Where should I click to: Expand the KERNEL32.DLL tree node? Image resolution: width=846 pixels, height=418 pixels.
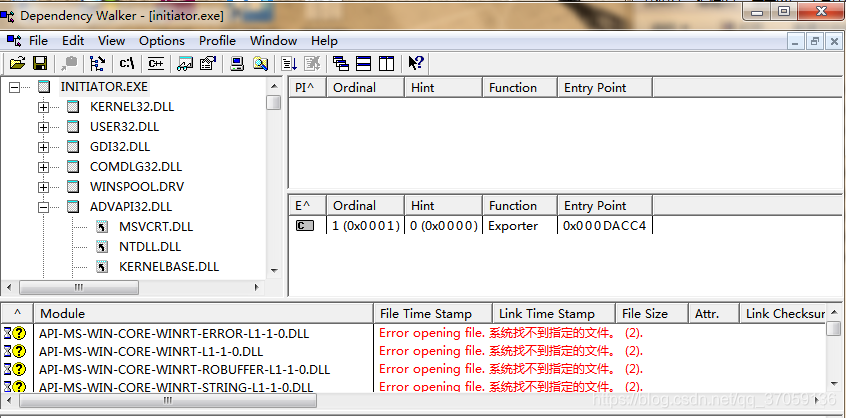pos(44,107)
